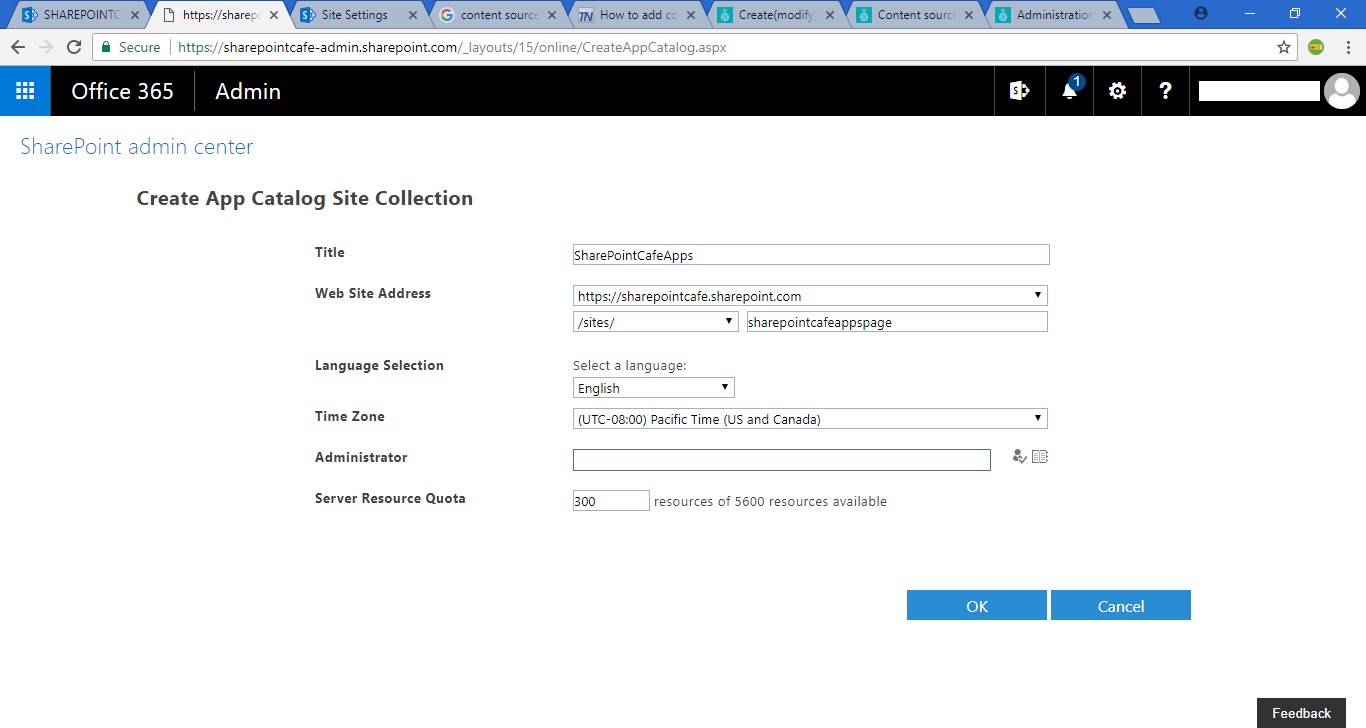Open the Time Zone dropdown
Image resolution: width=1366 pixels, height=728 pixels.
(x=810, y=419)
